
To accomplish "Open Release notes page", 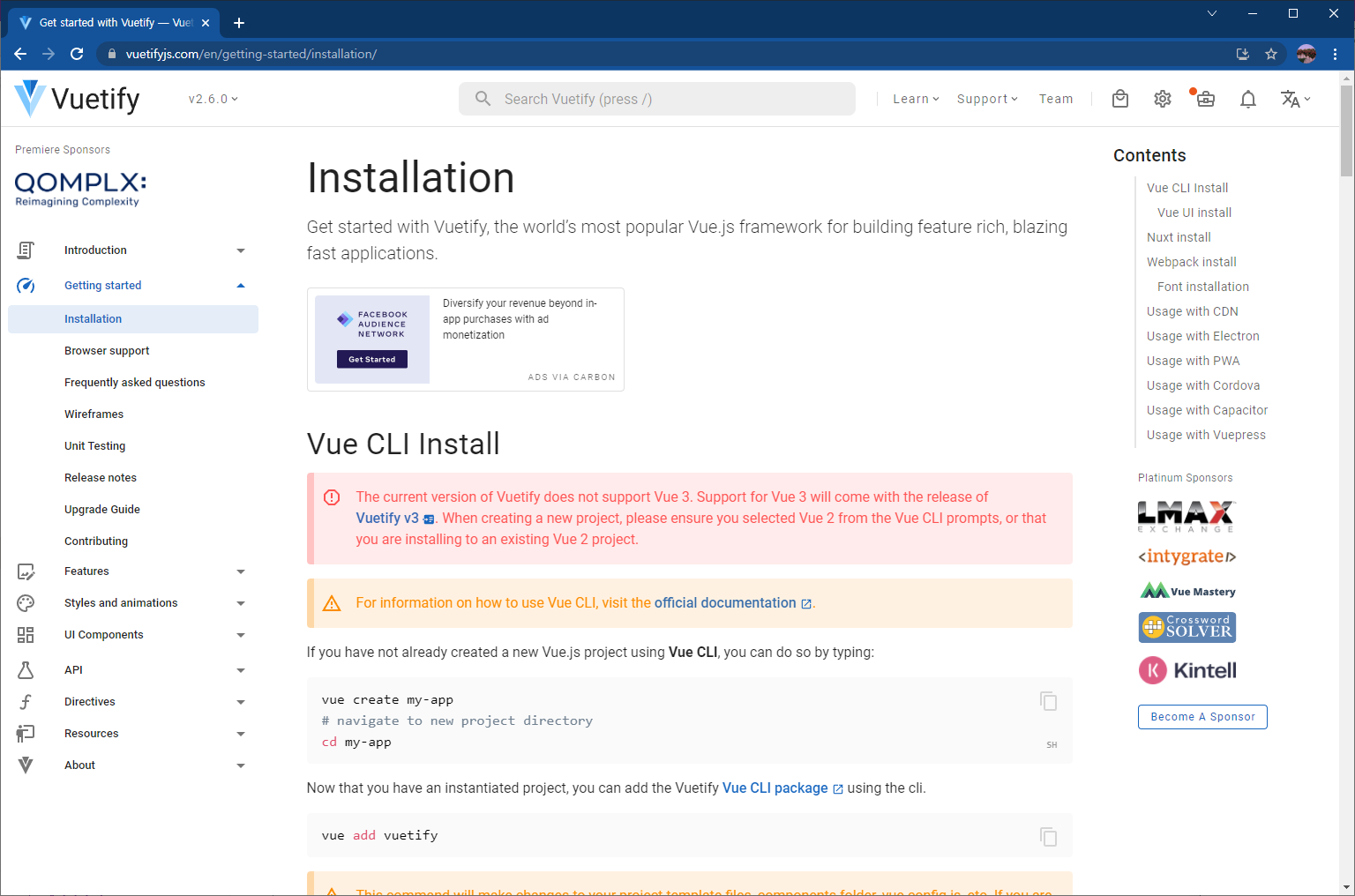I will click(101, 478).
